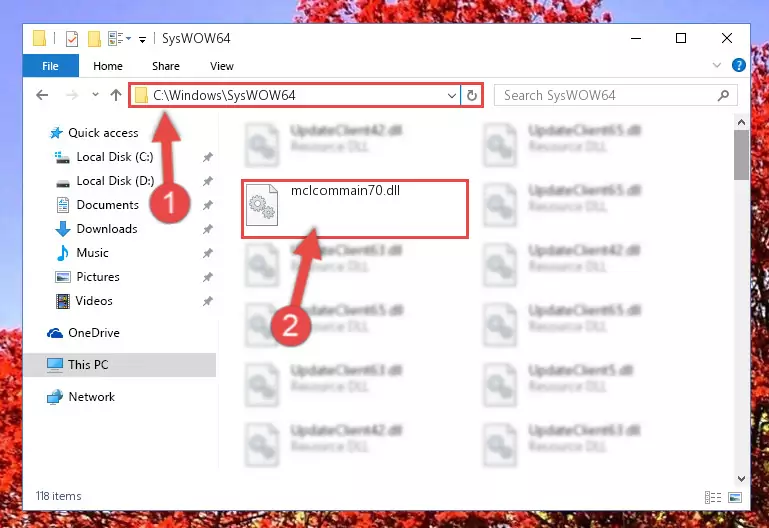769x528 pixels.
Task: Close the SysWOW64 Explorer window
Action: tap(727, 38)
